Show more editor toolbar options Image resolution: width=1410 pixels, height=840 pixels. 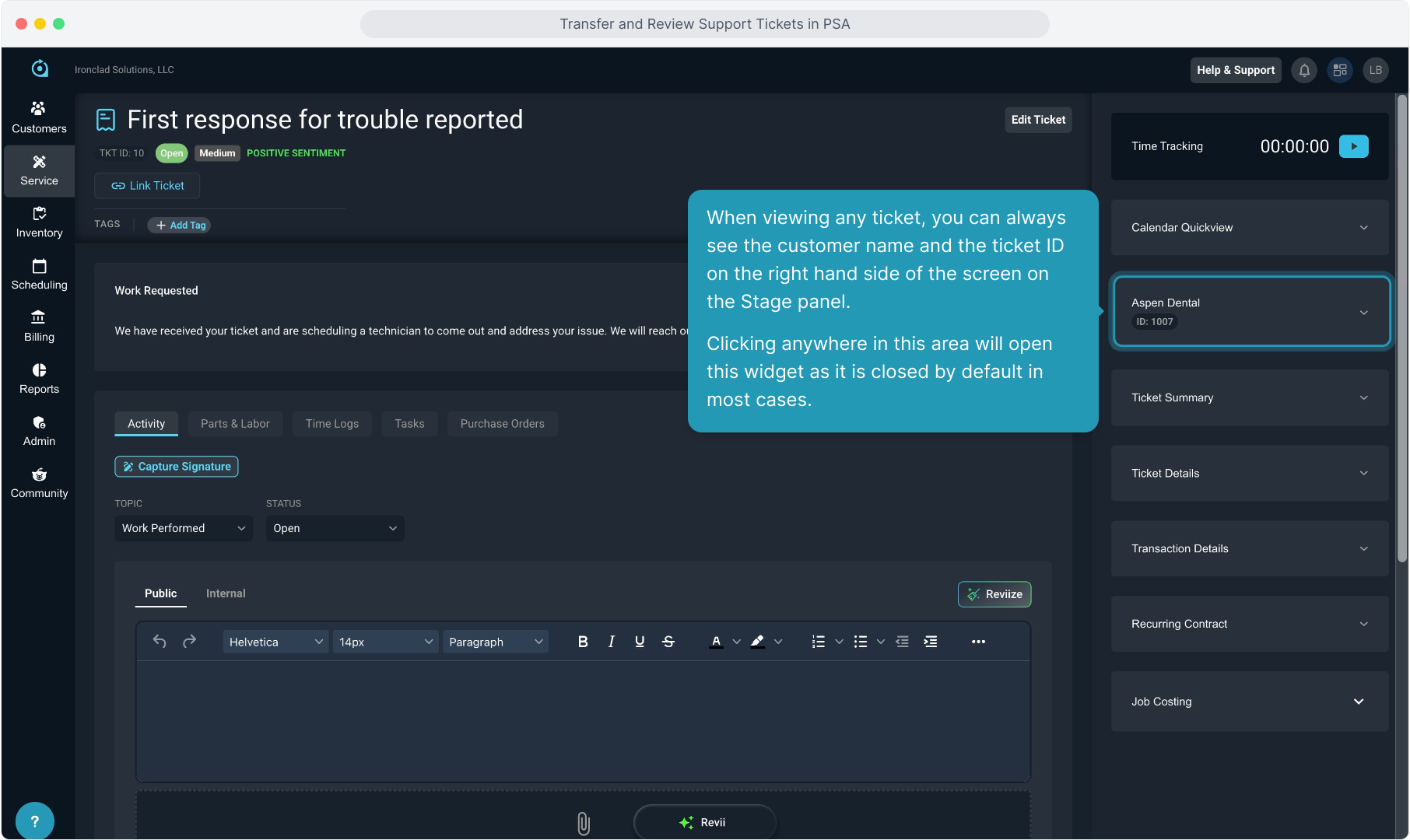click(978, 642)
